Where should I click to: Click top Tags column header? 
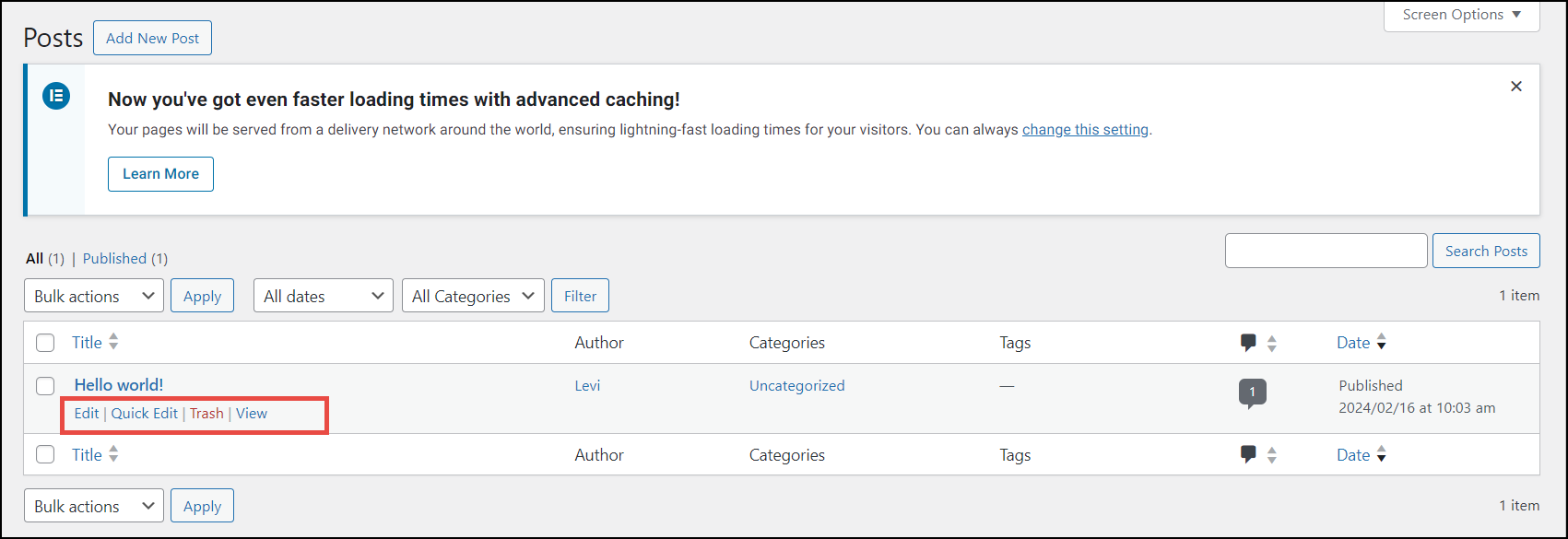pyautogui.click(x=1015, y=343)
